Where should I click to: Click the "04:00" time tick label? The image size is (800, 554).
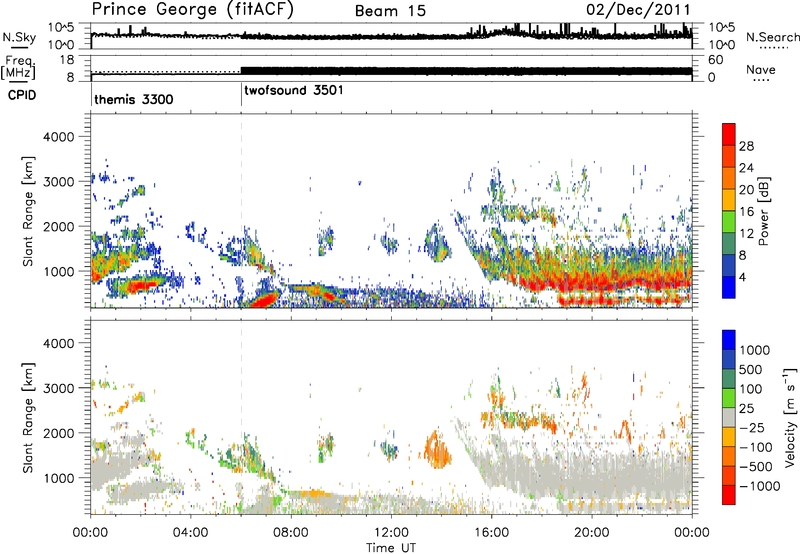190,533
